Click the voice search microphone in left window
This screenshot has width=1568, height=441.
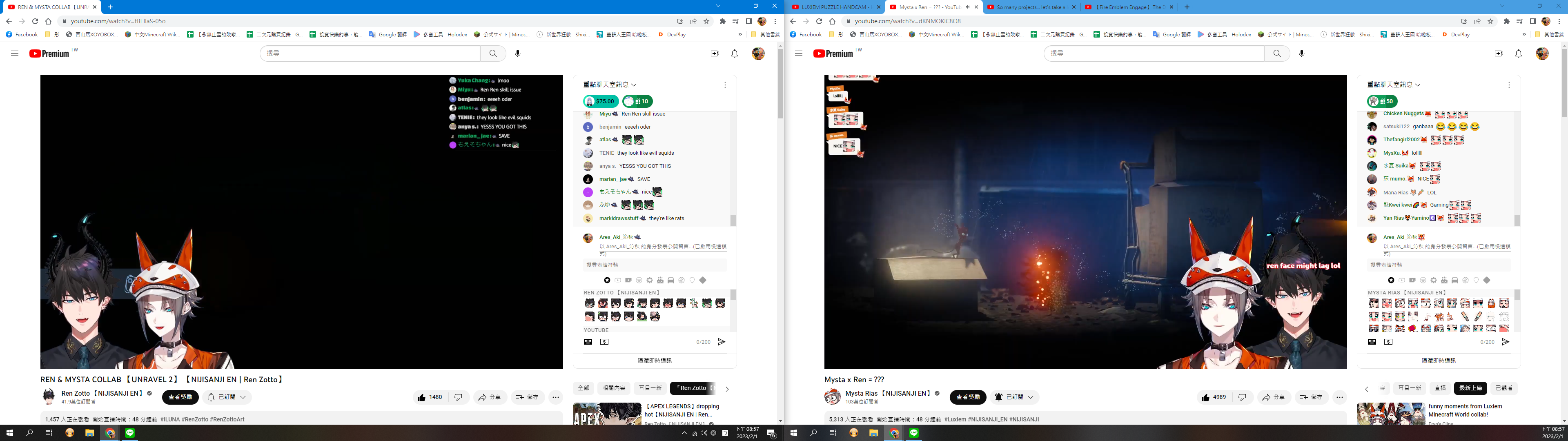coord(517,53)
